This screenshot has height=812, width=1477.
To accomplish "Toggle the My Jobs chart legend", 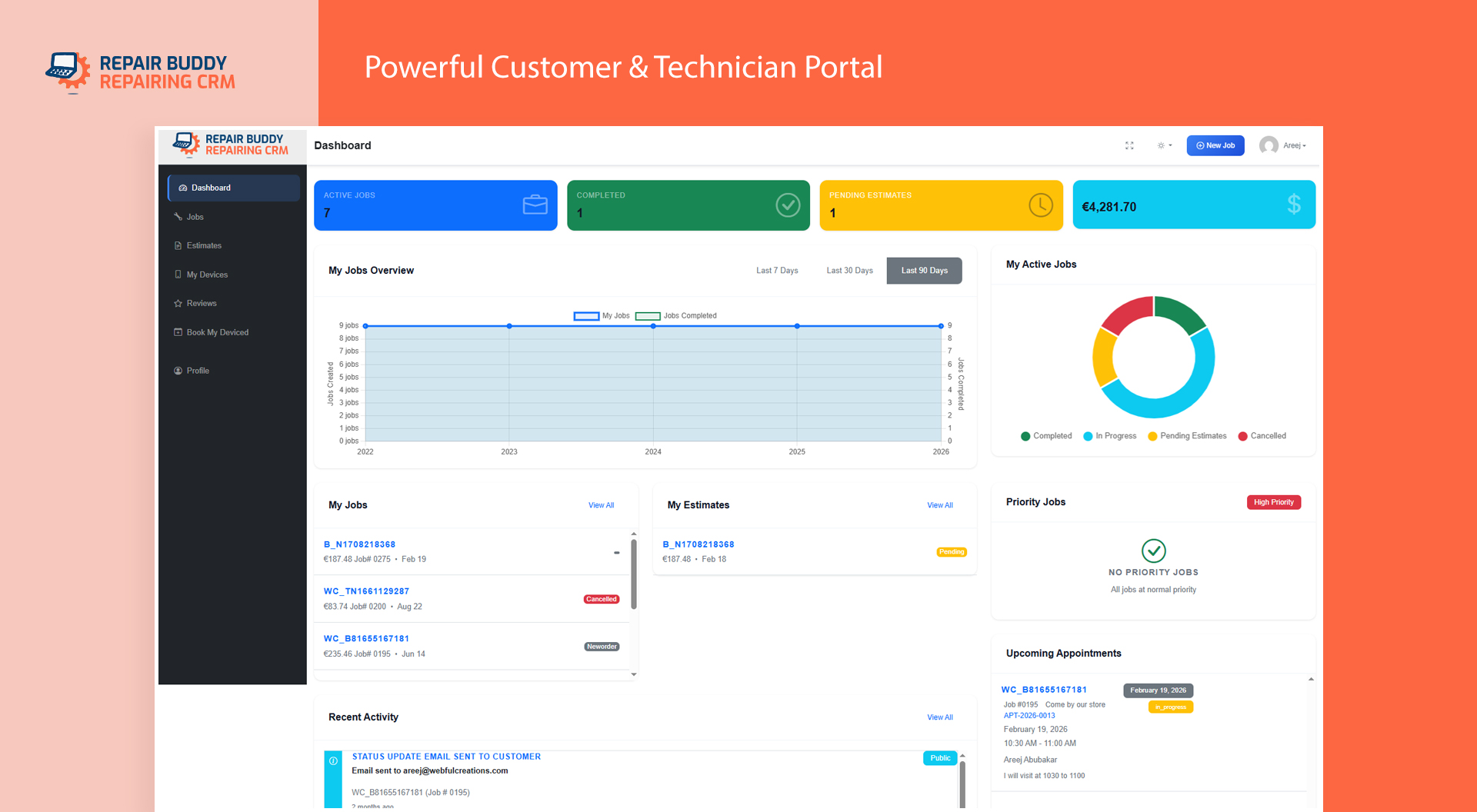I will [x=602, y=316].
